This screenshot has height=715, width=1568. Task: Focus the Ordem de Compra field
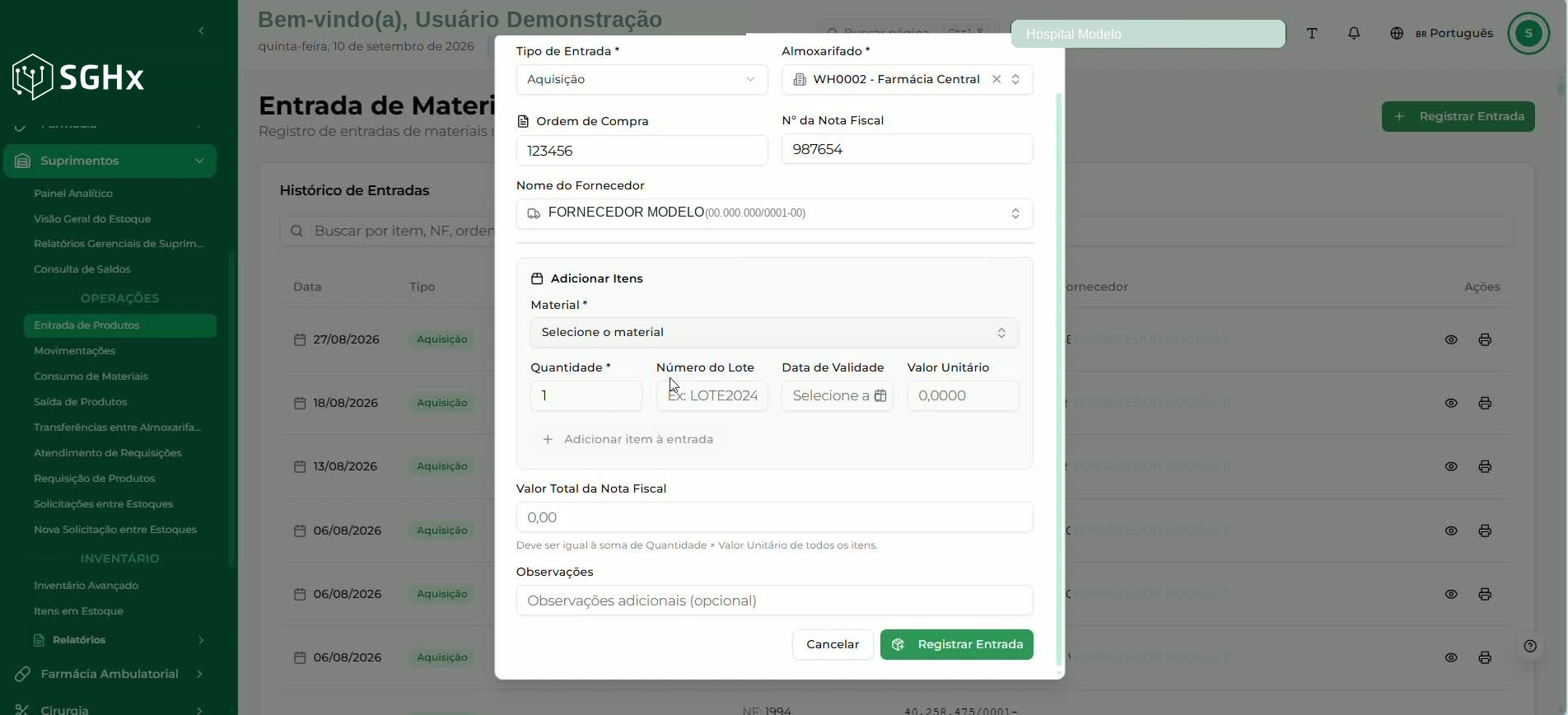tap(642, 151)
